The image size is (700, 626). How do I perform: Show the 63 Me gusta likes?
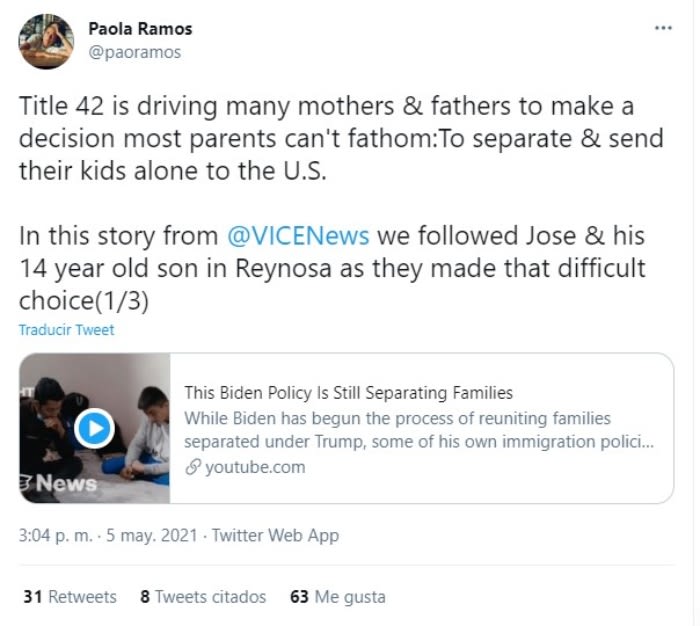point(337,597)
